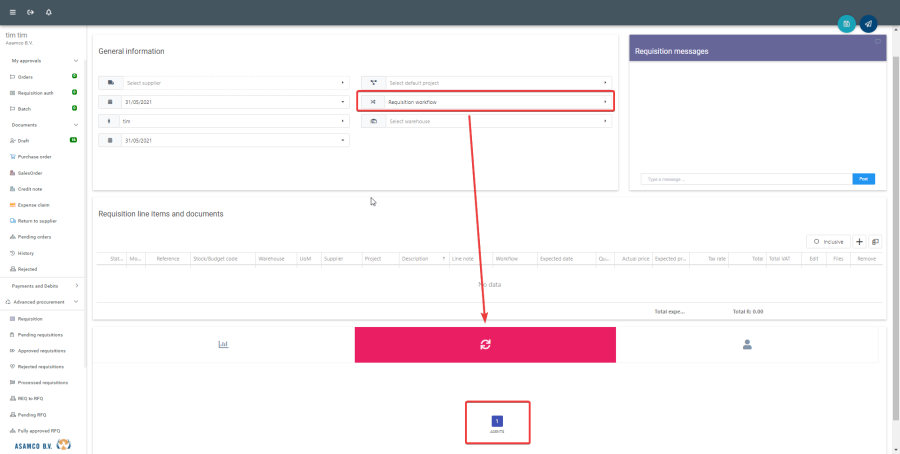Click the logout icon in top bar

(x=30, y=12)
